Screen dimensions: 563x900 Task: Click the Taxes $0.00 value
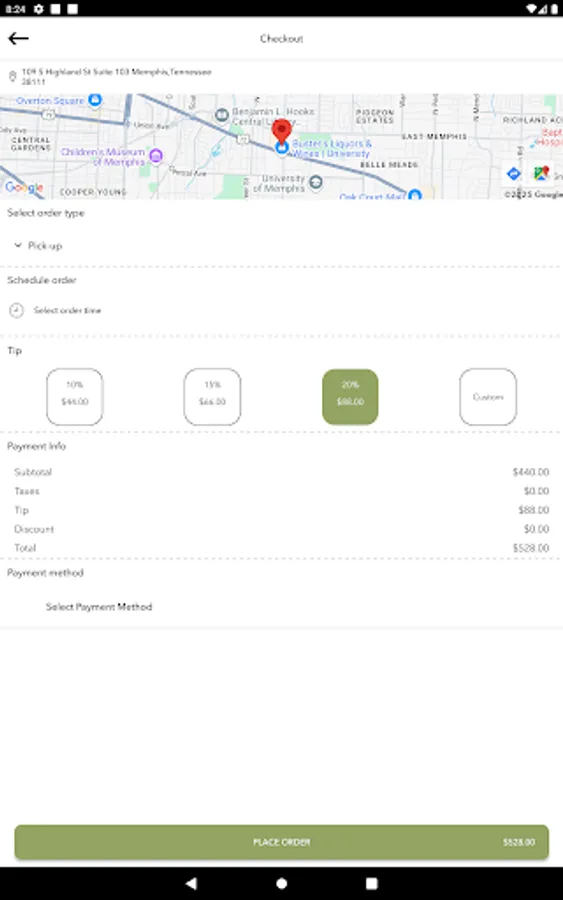[x=537, y=491]
